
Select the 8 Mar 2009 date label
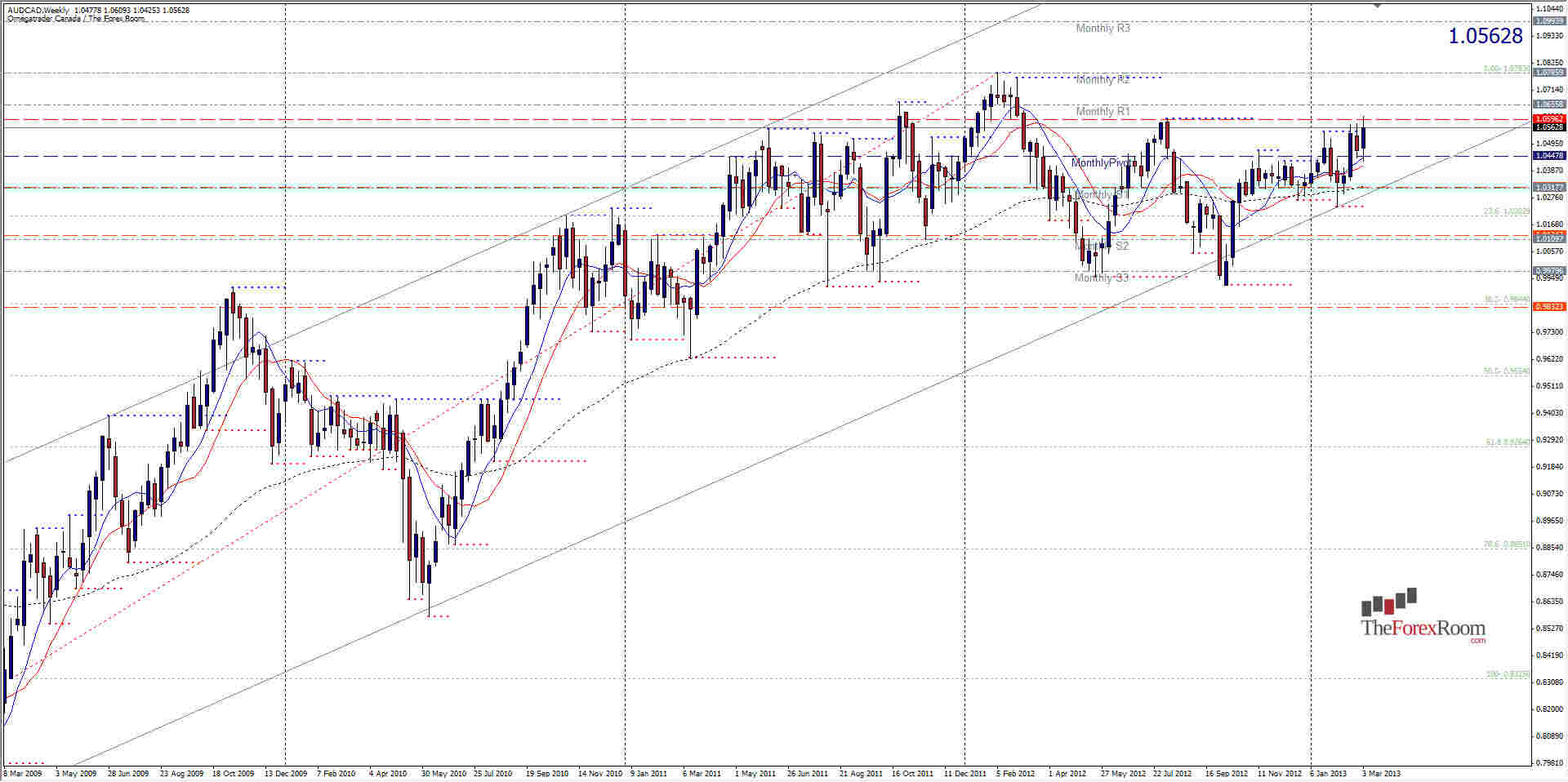[24, 771]
